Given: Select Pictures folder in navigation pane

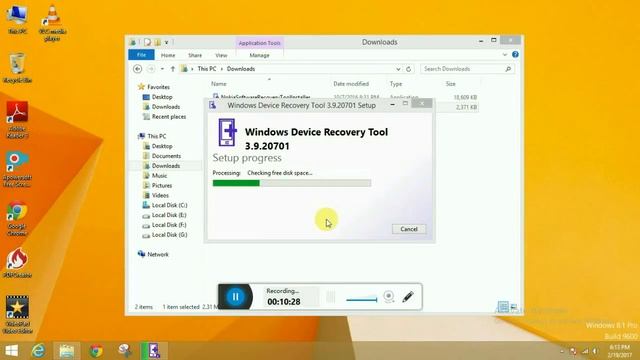Looking at the screenshot, I should (x=162, y=185).
